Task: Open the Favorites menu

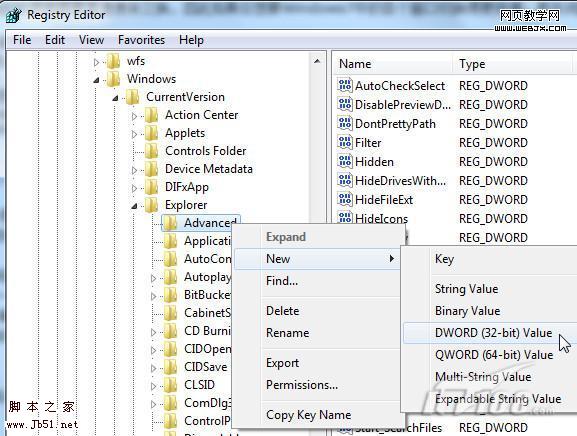Action: (x=141, y=39)
